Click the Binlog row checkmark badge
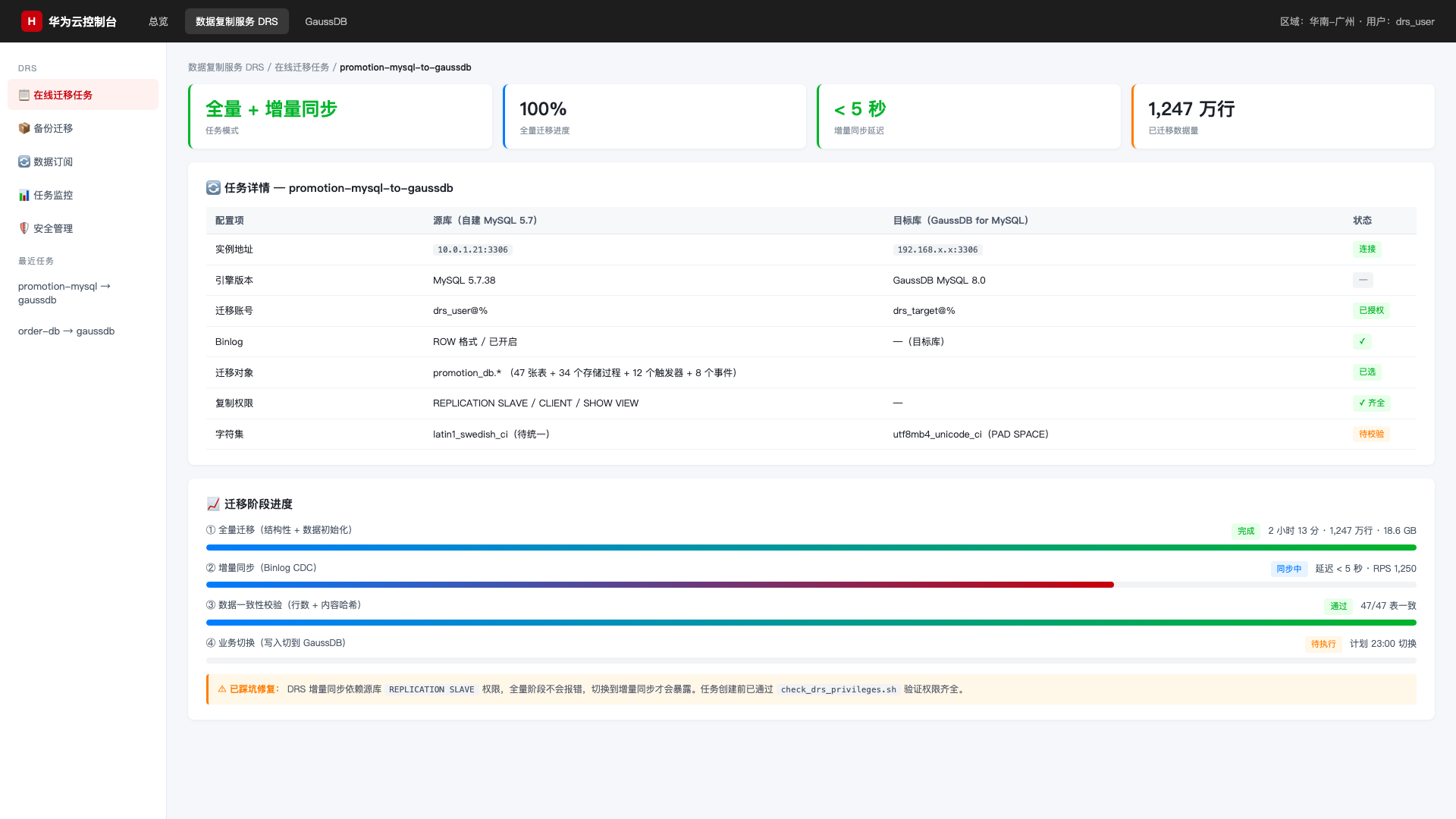The height and width of the screenshot is (819, 1456). (x=1362, y=342)
